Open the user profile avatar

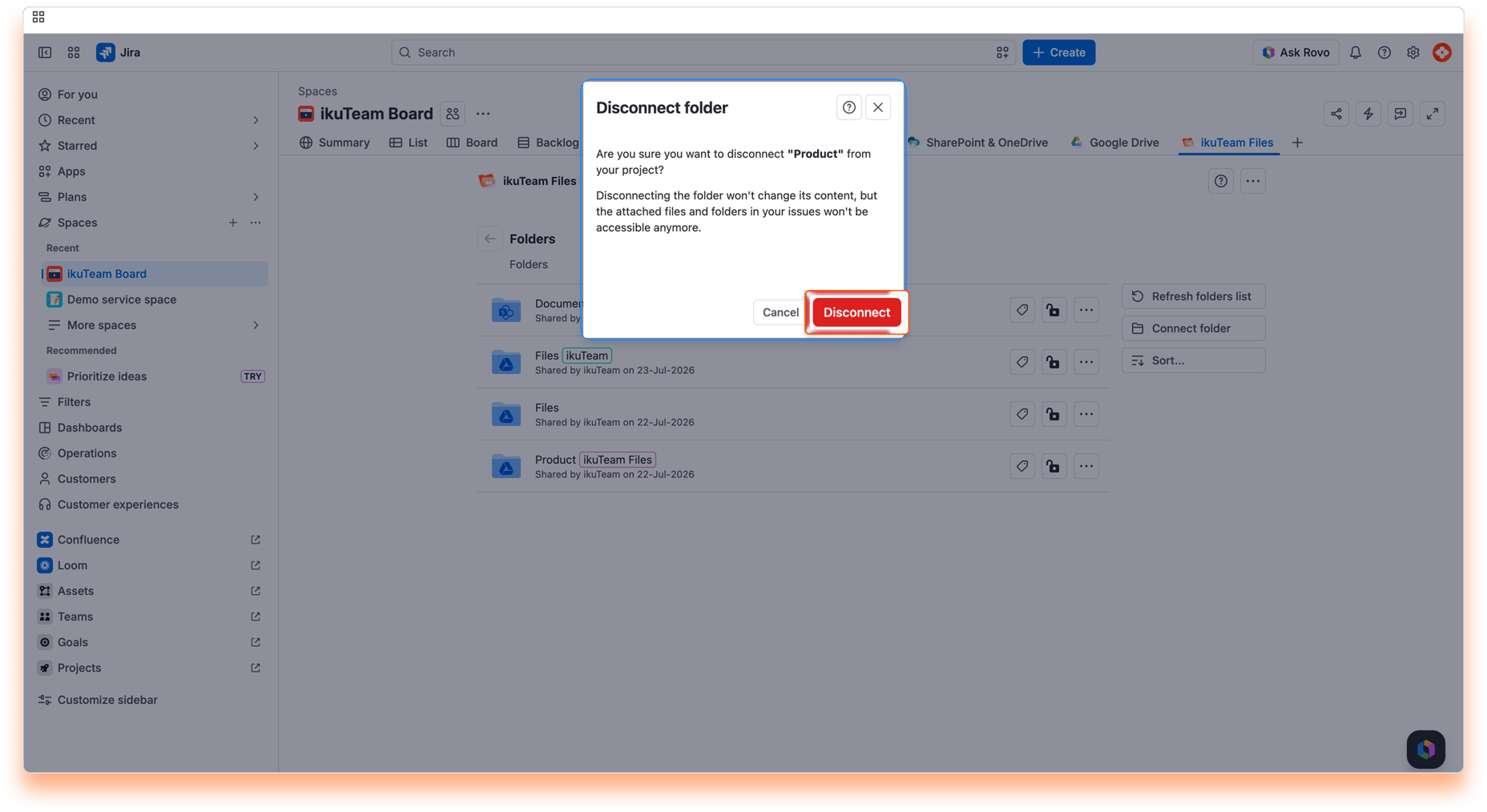(x=1441, y=52)
